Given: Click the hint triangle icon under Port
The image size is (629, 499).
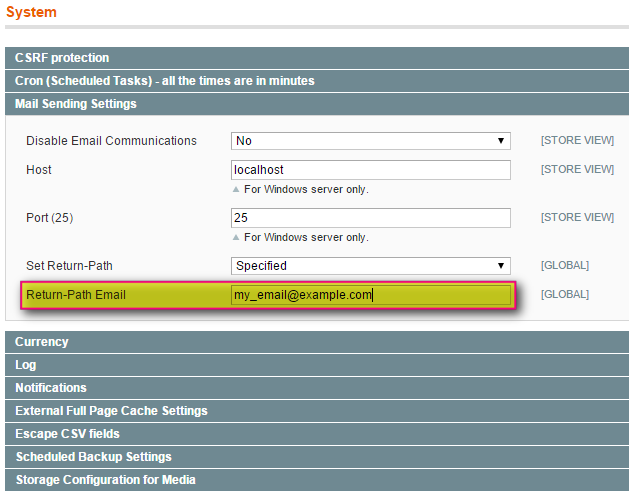Looking at the screenshot, I should (237, 237).
